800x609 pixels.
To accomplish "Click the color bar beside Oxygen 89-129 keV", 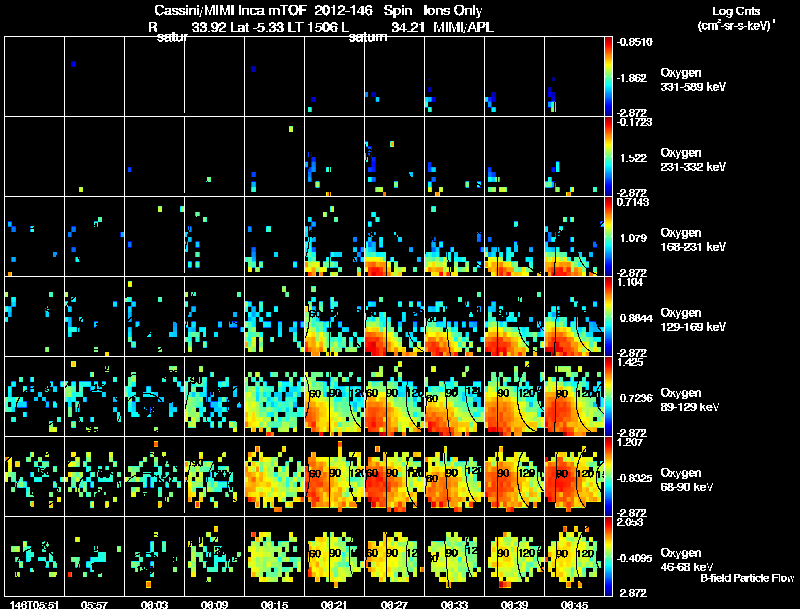I will pyautogui.click(x=608, y=396).
